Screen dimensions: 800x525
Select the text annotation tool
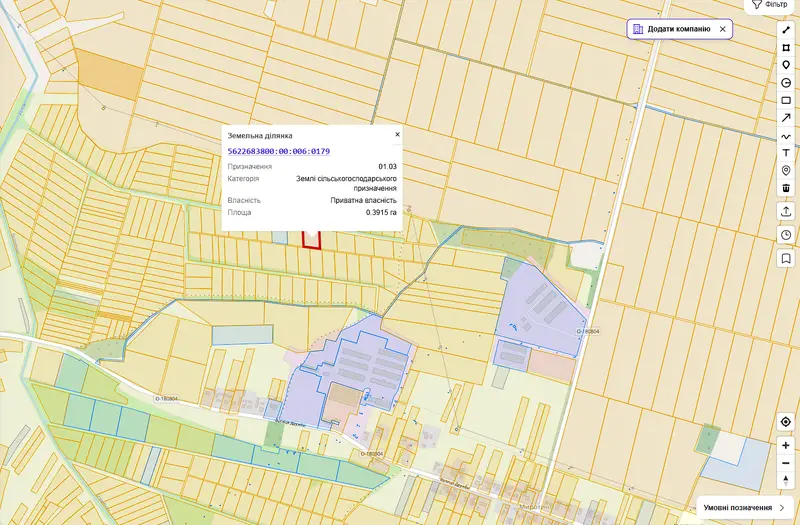(786, 153)
